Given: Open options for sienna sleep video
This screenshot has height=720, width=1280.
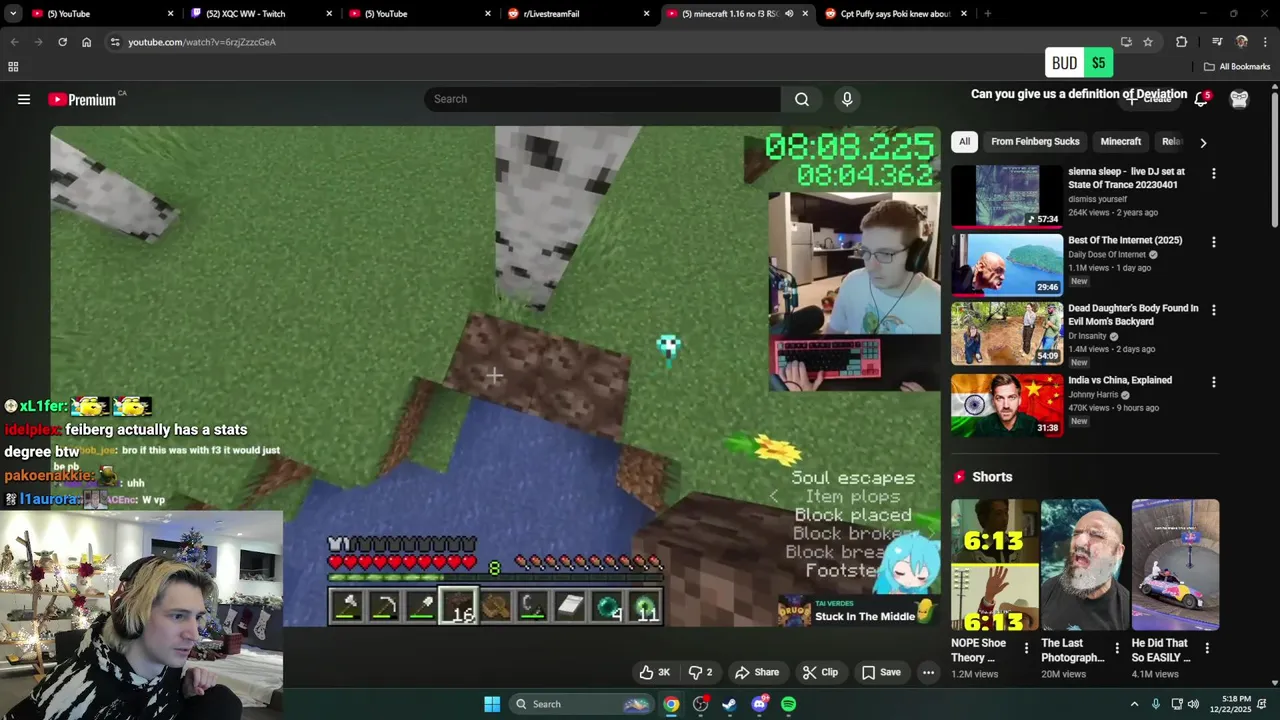Looking at the screenshot, I should pos(1214,174).
